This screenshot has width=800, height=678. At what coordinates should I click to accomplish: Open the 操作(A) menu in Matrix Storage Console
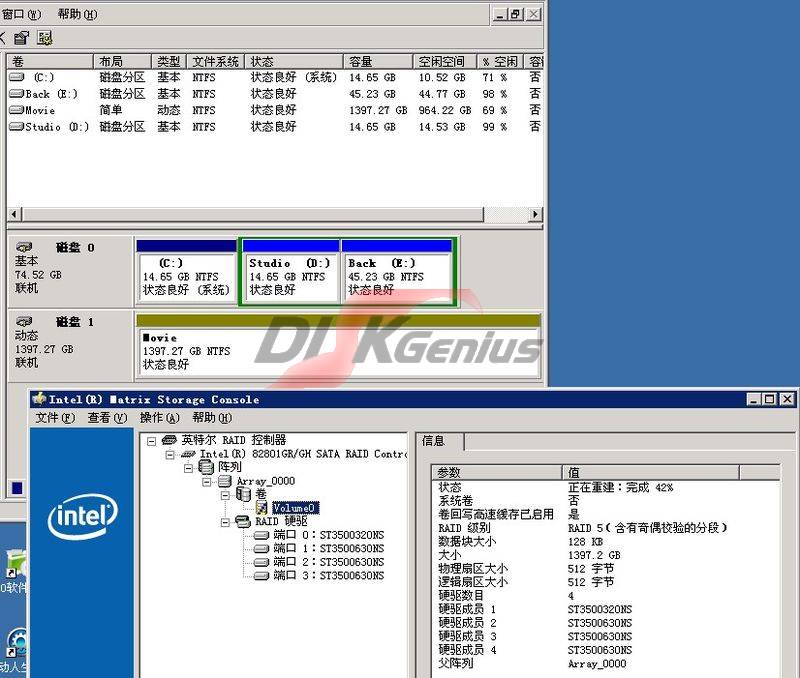(x=160, y=418)
